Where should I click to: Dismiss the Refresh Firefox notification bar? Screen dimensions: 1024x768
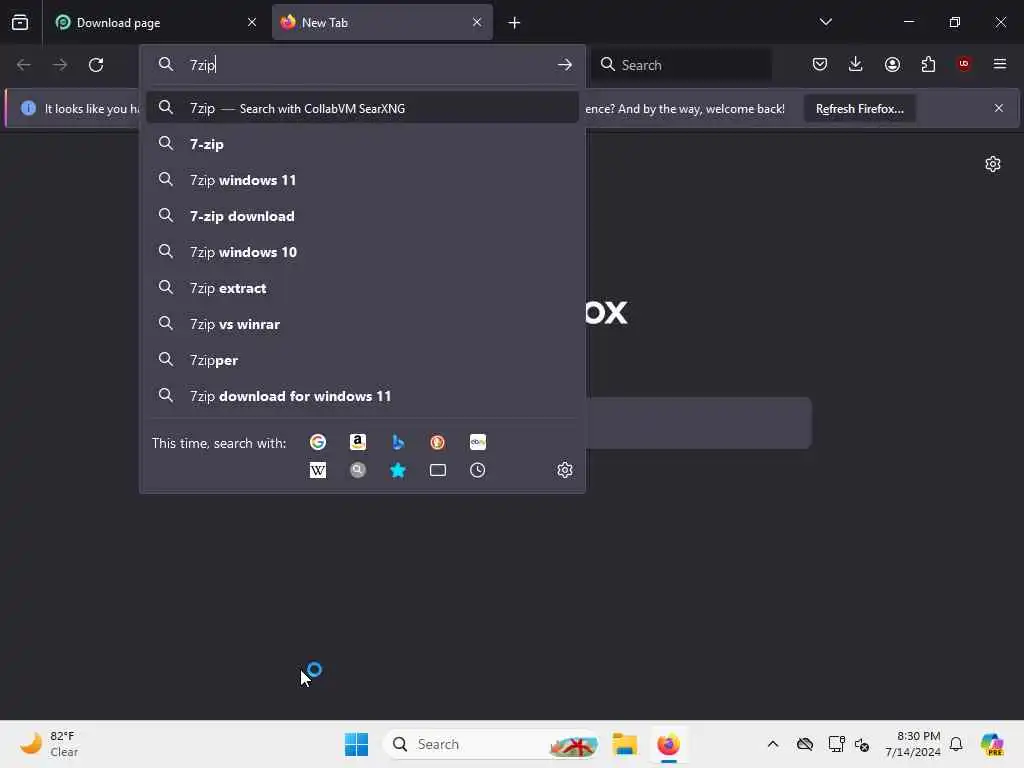coord(999,108)
